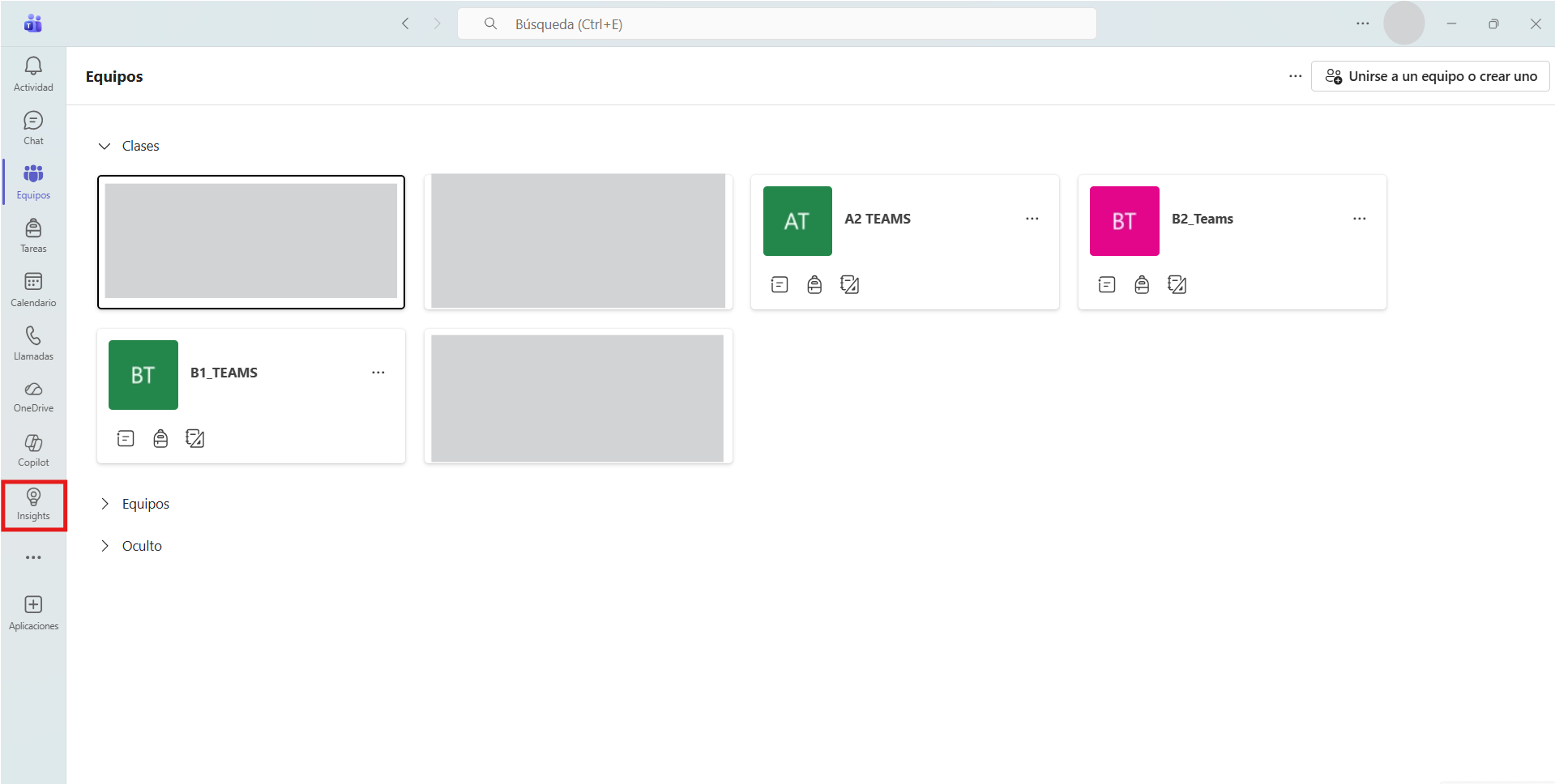Image resolution: width=1555 pixels, height=784 pixels.
Task: Open B1_TEAMS grades icon
Action: tap(195, 438)
